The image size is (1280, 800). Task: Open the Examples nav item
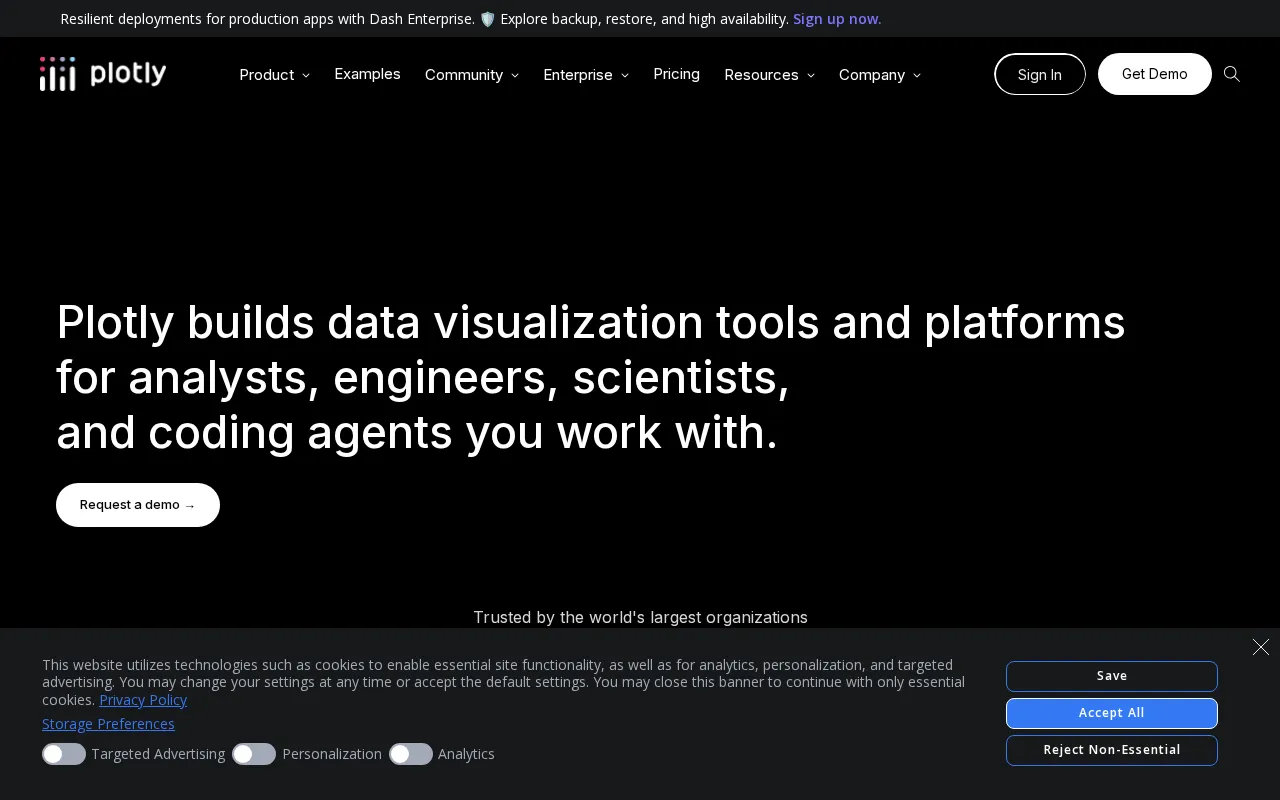[x=367, y=74]
